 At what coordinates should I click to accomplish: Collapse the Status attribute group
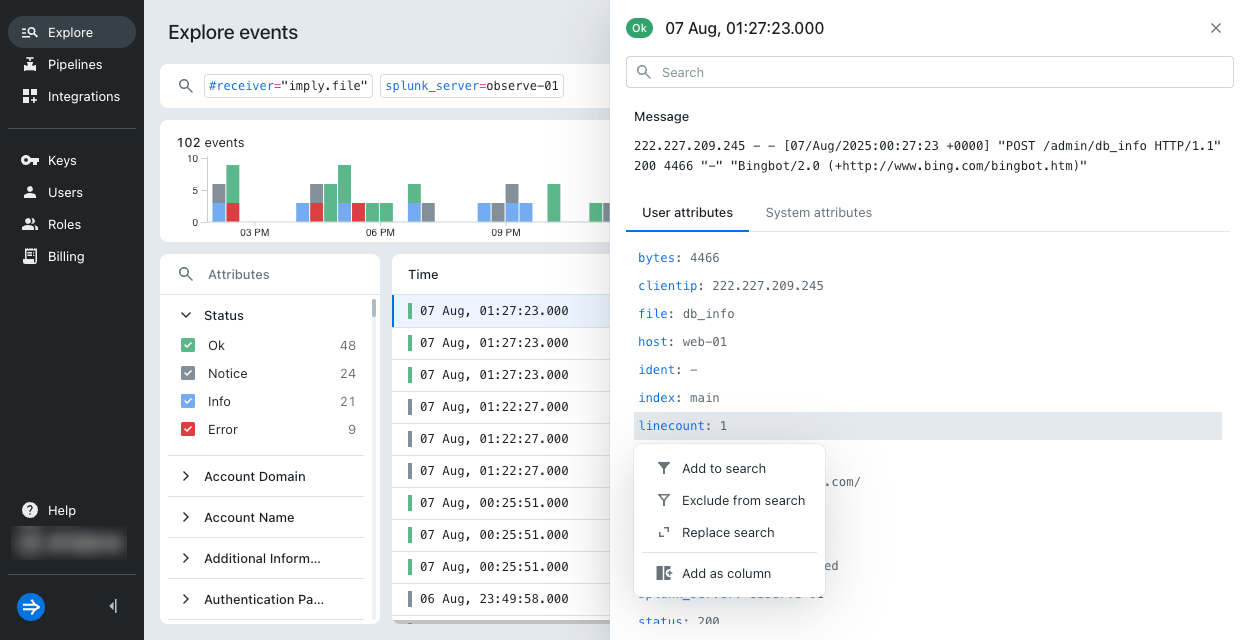[x=186, y=315]
